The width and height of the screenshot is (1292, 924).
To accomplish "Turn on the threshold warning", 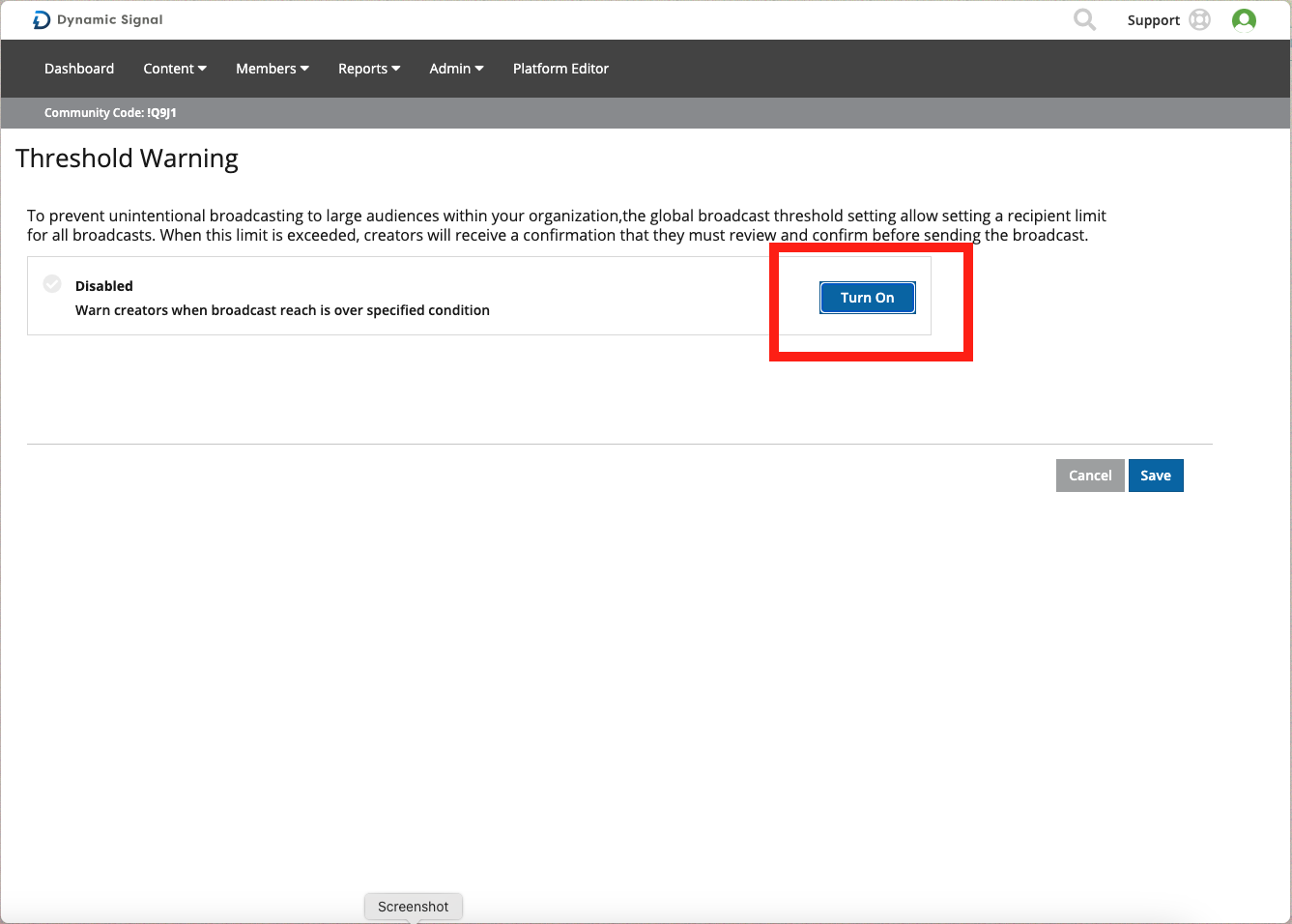I will [867, 298].
